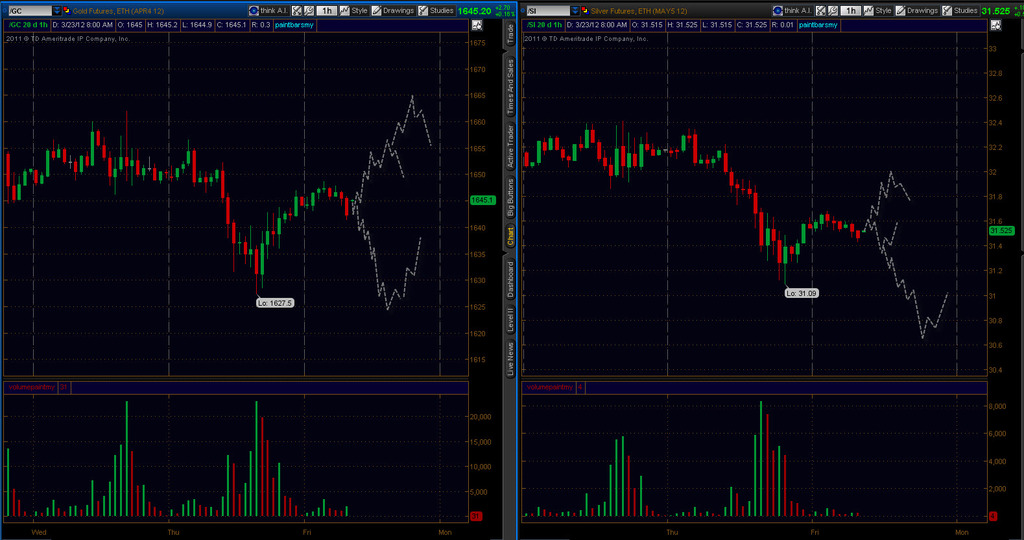Click the /SI symbol input field
1024x540 pixels.
pyautogui.click(x=548, y=10)
